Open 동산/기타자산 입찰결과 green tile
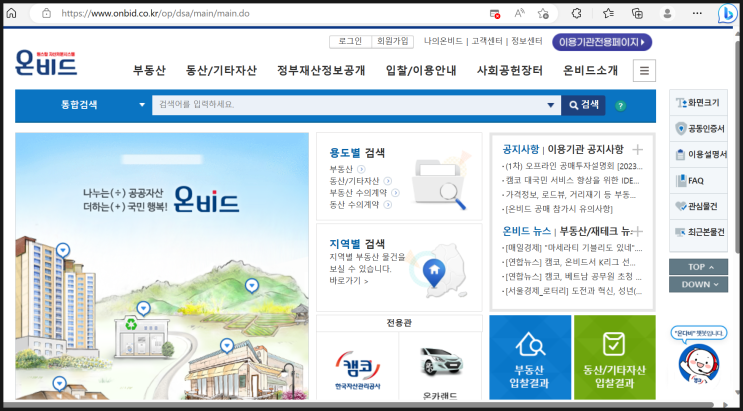 [615, 357]
